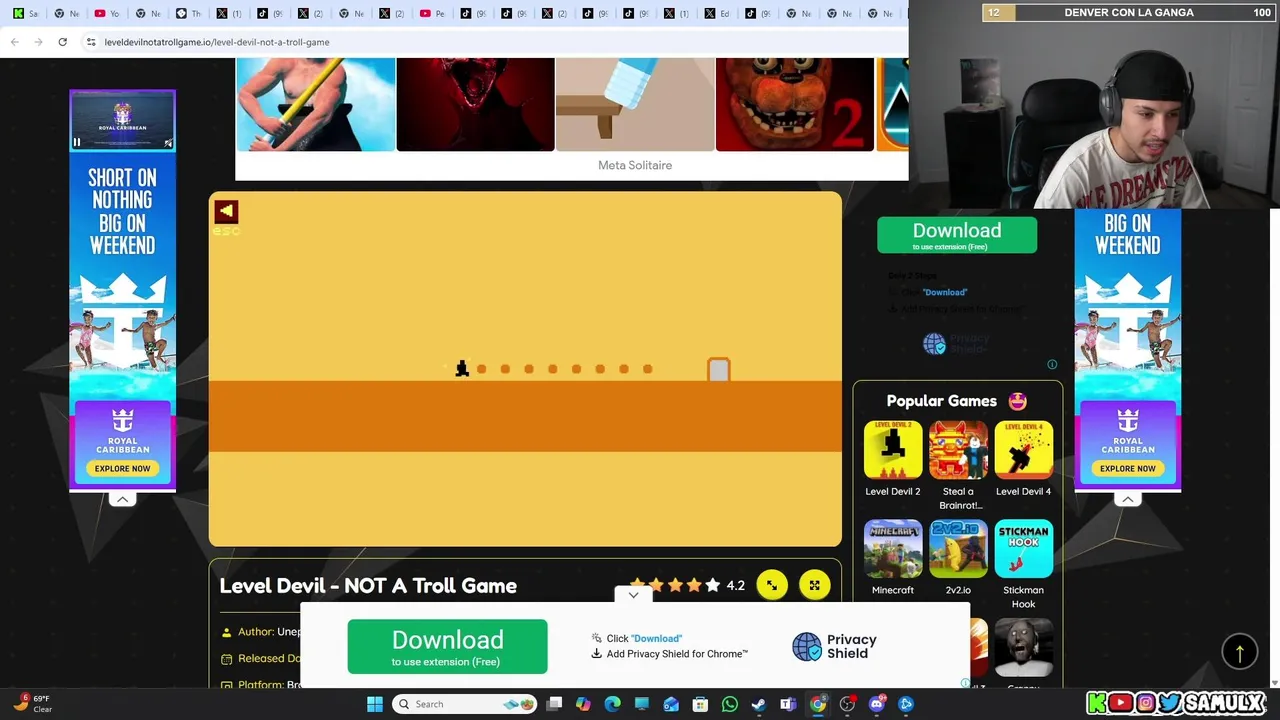1280x720 pixels.
Task: Click "Download" link in bottom banner instructions
Action: tap(657, 638)
